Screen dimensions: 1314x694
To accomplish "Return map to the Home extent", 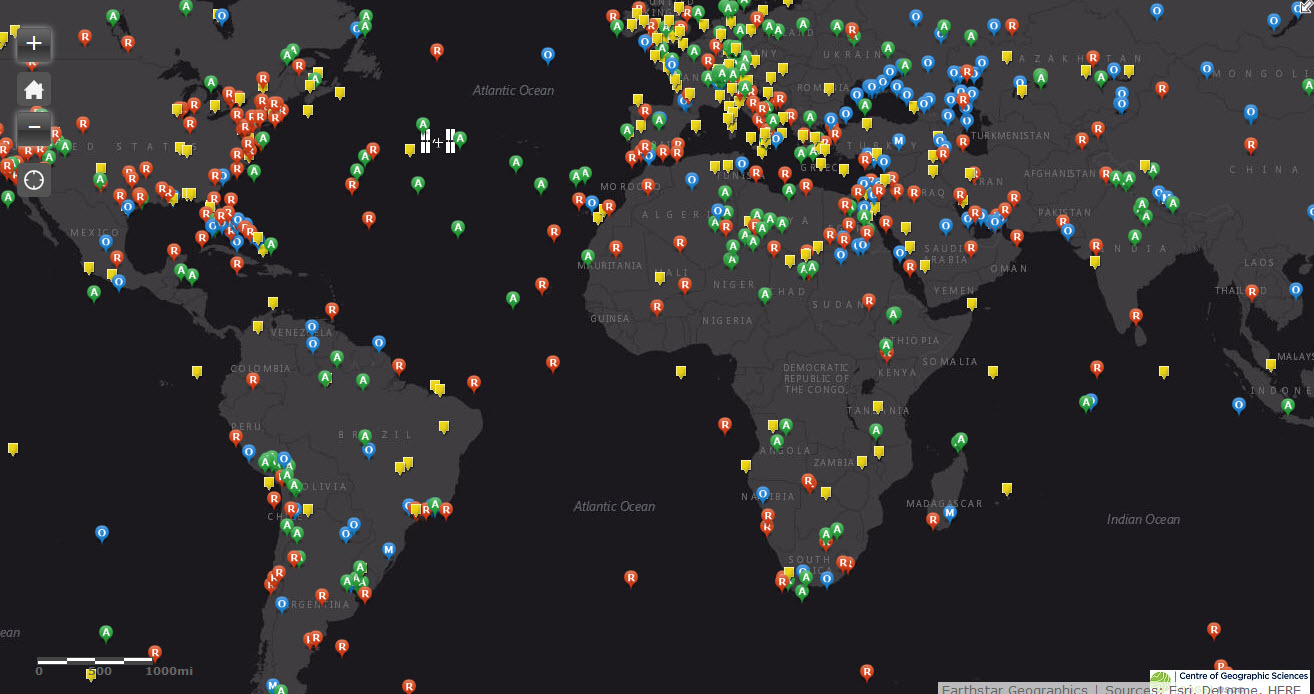I will click(x=34, y=89).
